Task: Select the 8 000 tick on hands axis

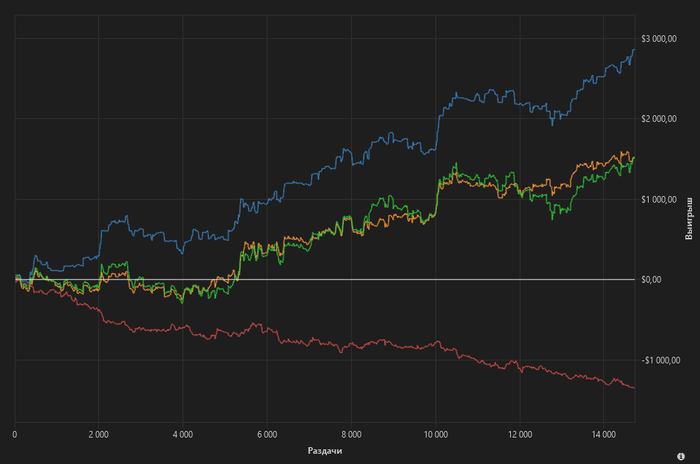Action: click(x=351, y=435)
